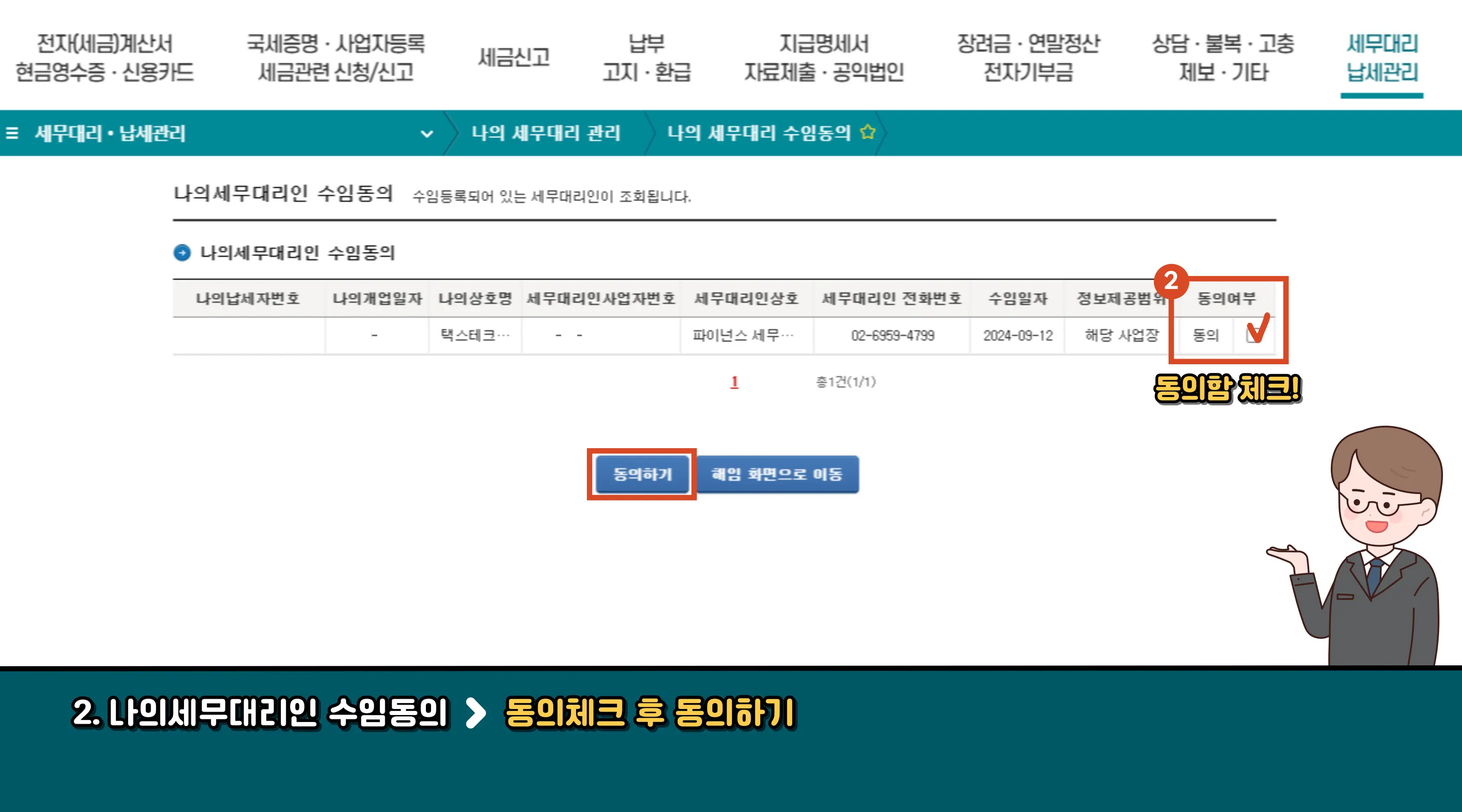Open the 장려금·연말정산 전자기부금 menu
1462x812 pixels.
click(1030, 57)
